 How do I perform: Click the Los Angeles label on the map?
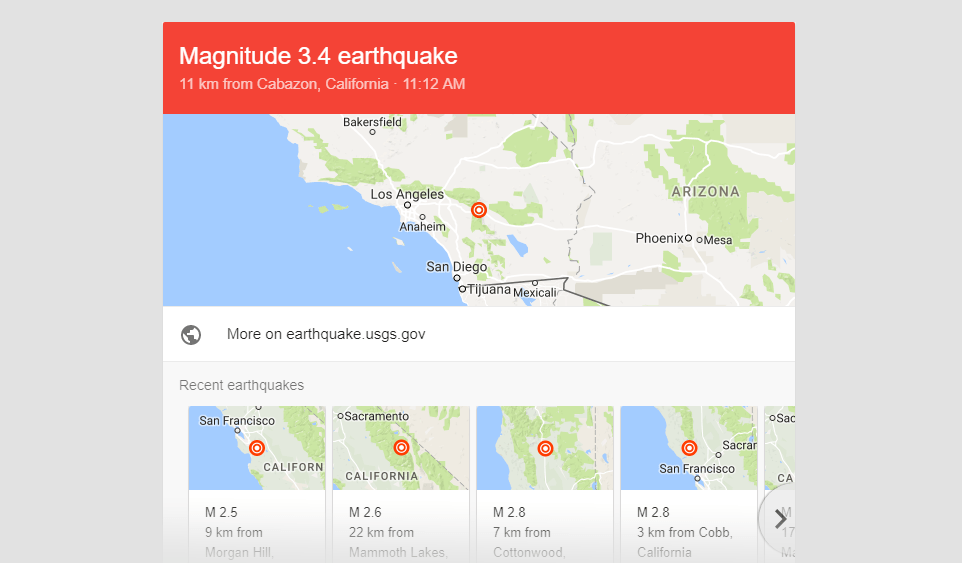coord(407,194)
